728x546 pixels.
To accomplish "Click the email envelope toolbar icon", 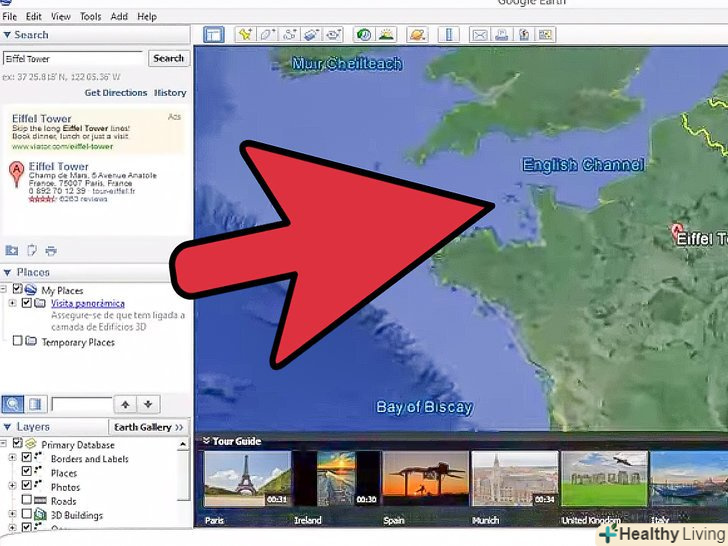I will pos(479,35).
